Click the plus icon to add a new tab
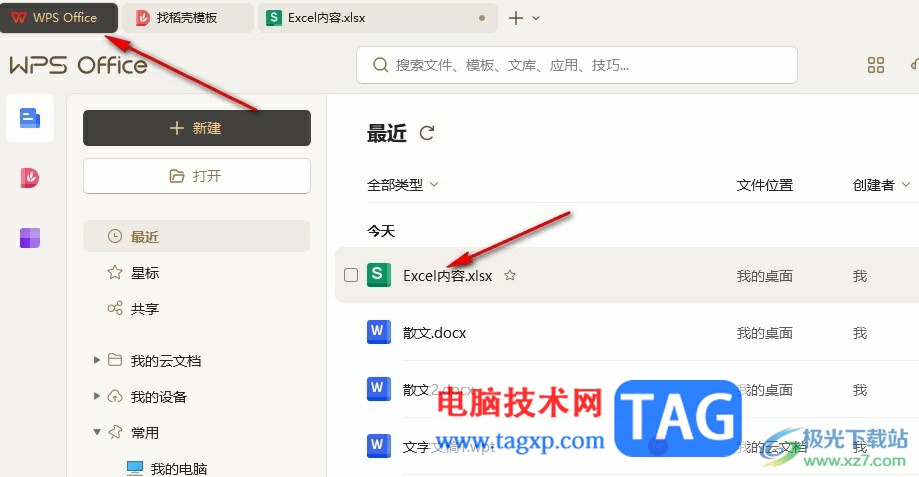Screen dimensions: 919x477 click(516, 18)
